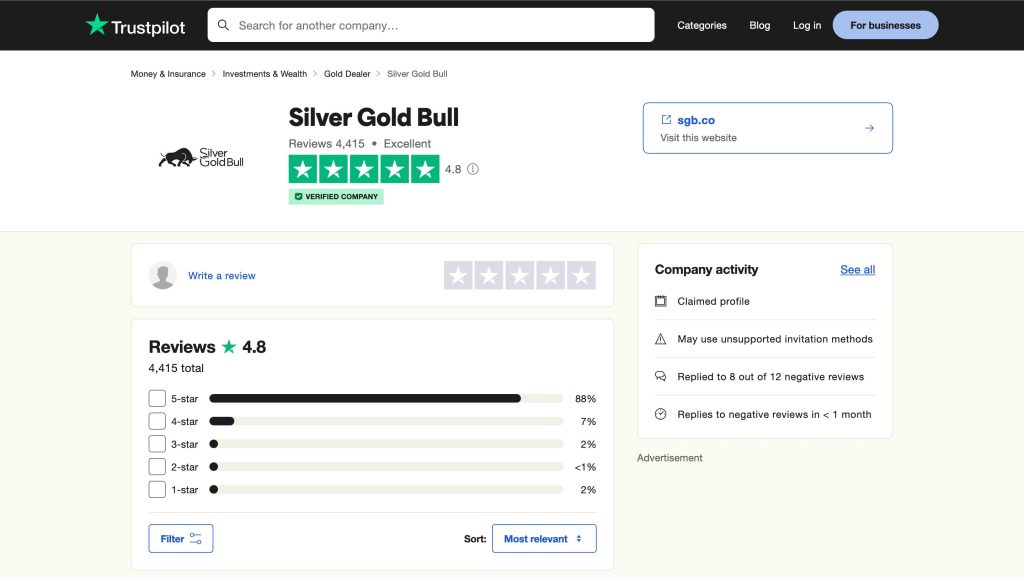This screenshot has width=1024, height=579.
Task: Click the For businesses button
Action: (885, 25)
